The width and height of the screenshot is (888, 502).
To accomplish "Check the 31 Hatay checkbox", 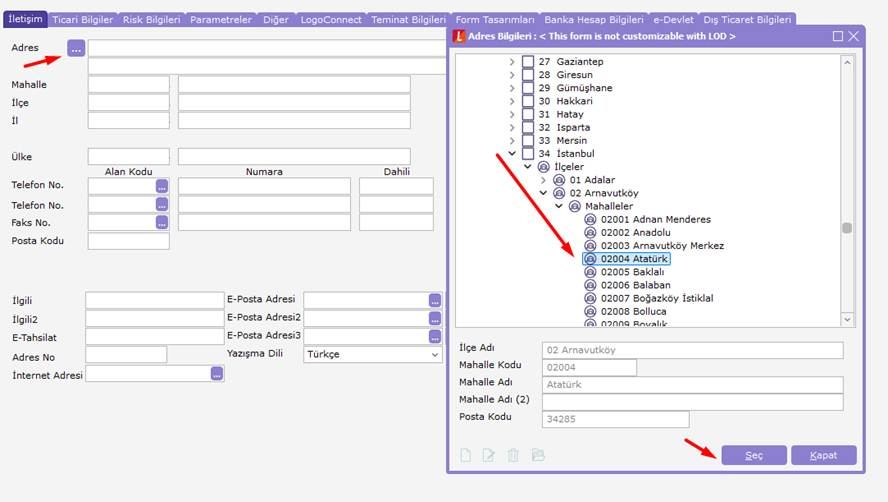I will pyautogui.click(x=528, y=114).
